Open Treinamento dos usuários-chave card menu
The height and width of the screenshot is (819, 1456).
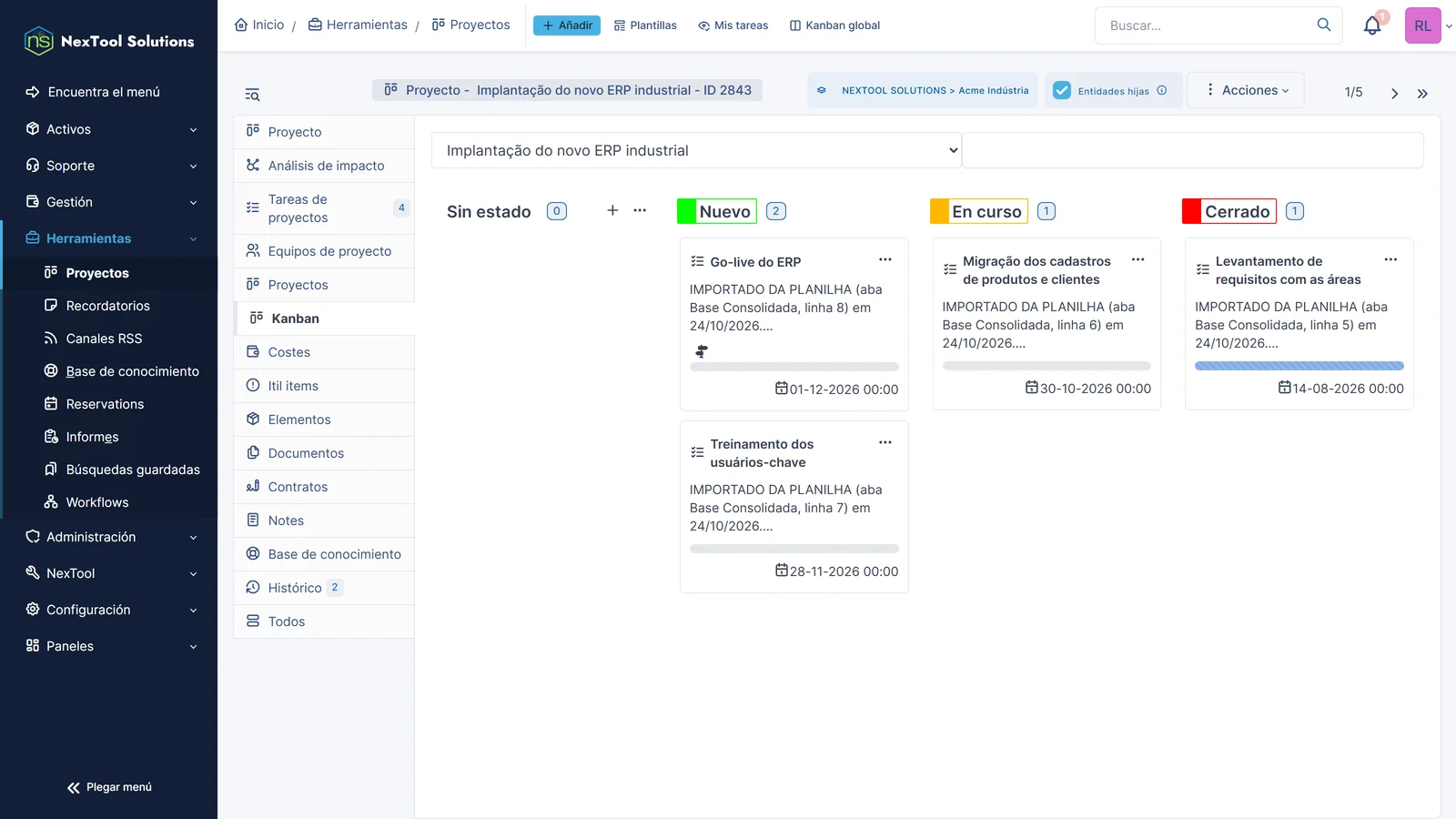pyautogui.click(x=885, y=442)
